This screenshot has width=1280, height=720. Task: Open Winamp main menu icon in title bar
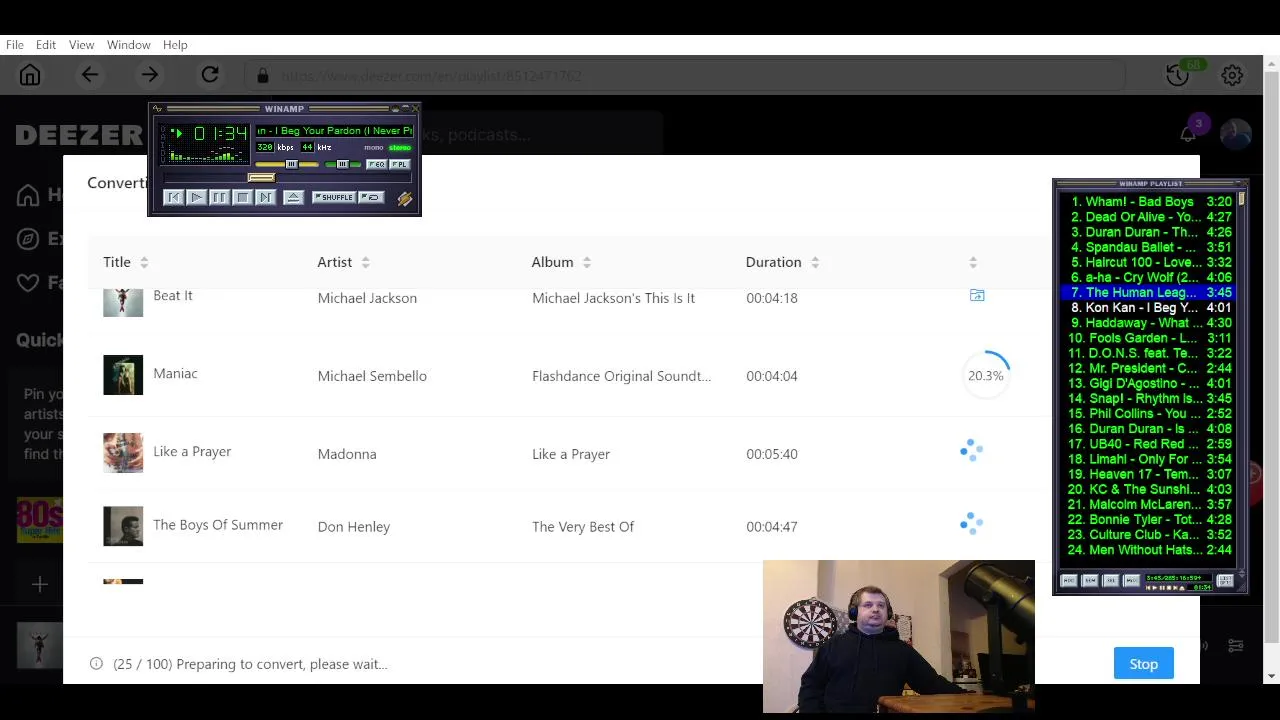[x=157, y=109]
